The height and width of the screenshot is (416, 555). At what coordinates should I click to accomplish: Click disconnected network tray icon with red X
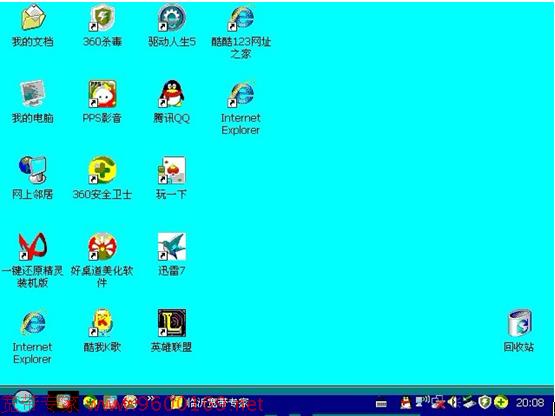pyautogui.click(x=439, y=403)
